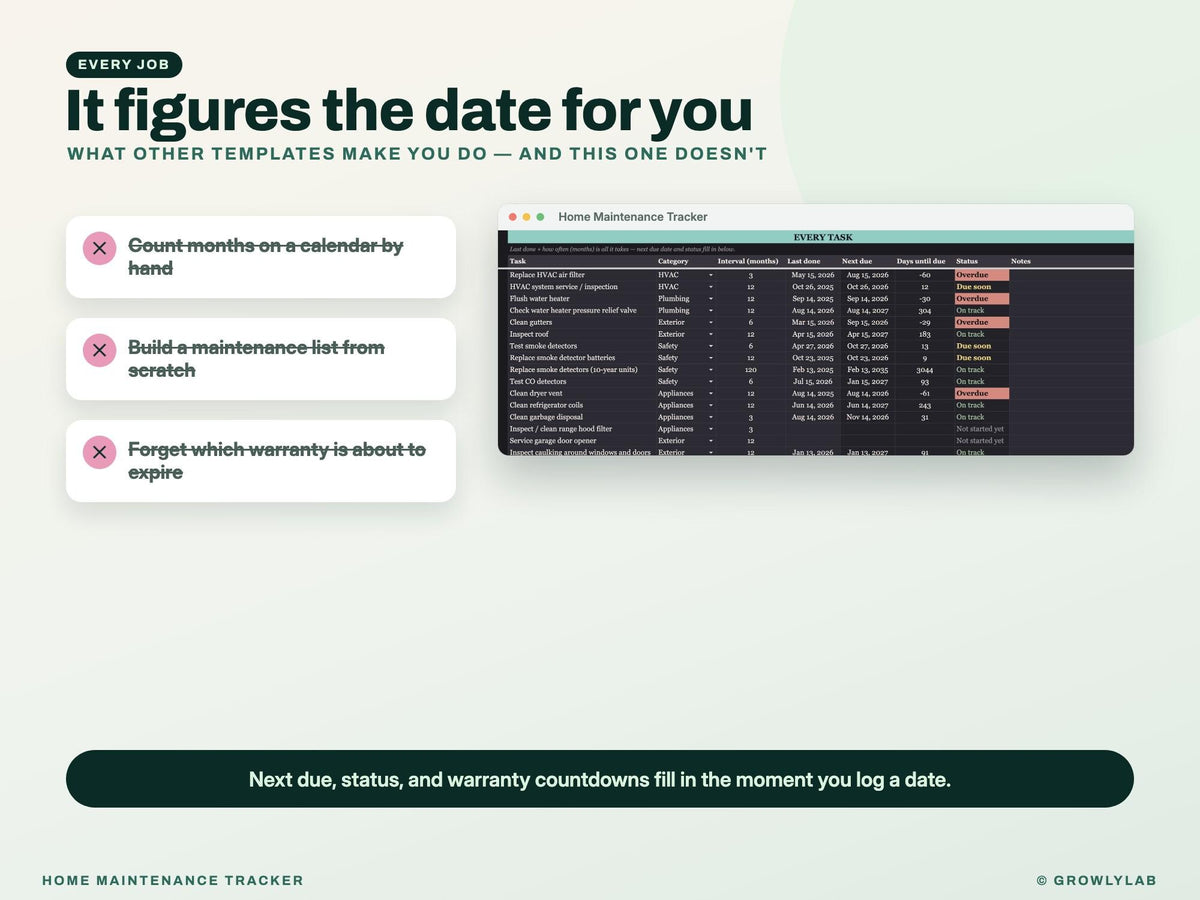Open Category dropdown for Clean refrigerator coils
This screenshot has width=1200, height=900.
click(711, 406)
